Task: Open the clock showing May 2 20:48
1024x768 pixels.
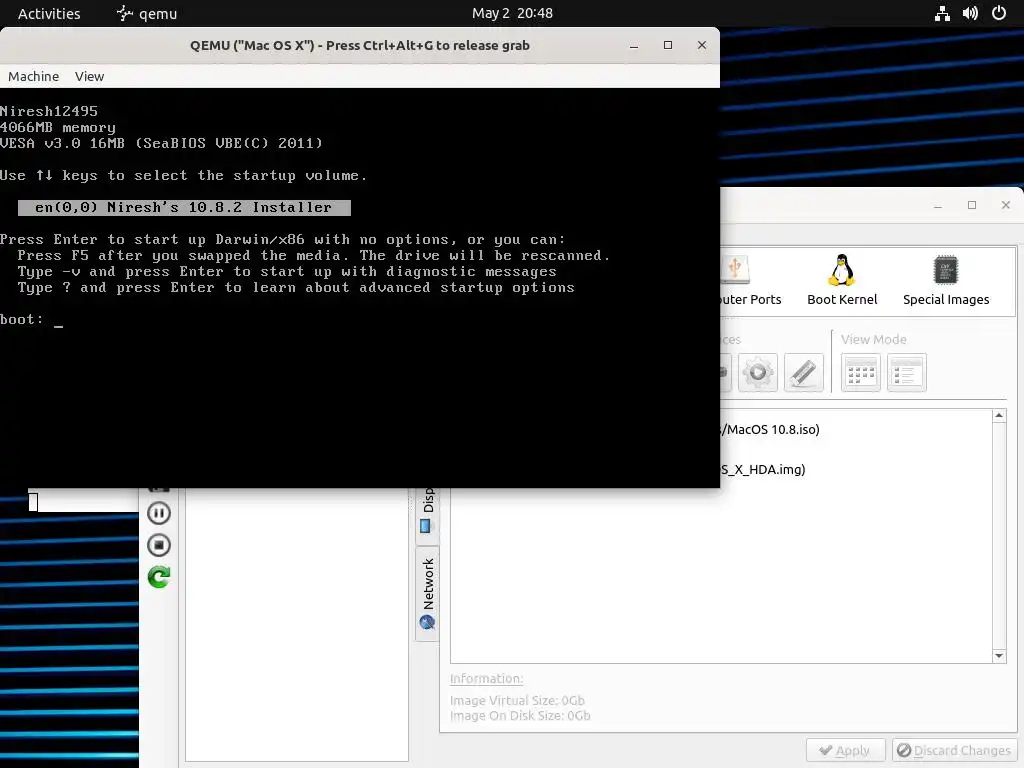Action: (512, 13)
